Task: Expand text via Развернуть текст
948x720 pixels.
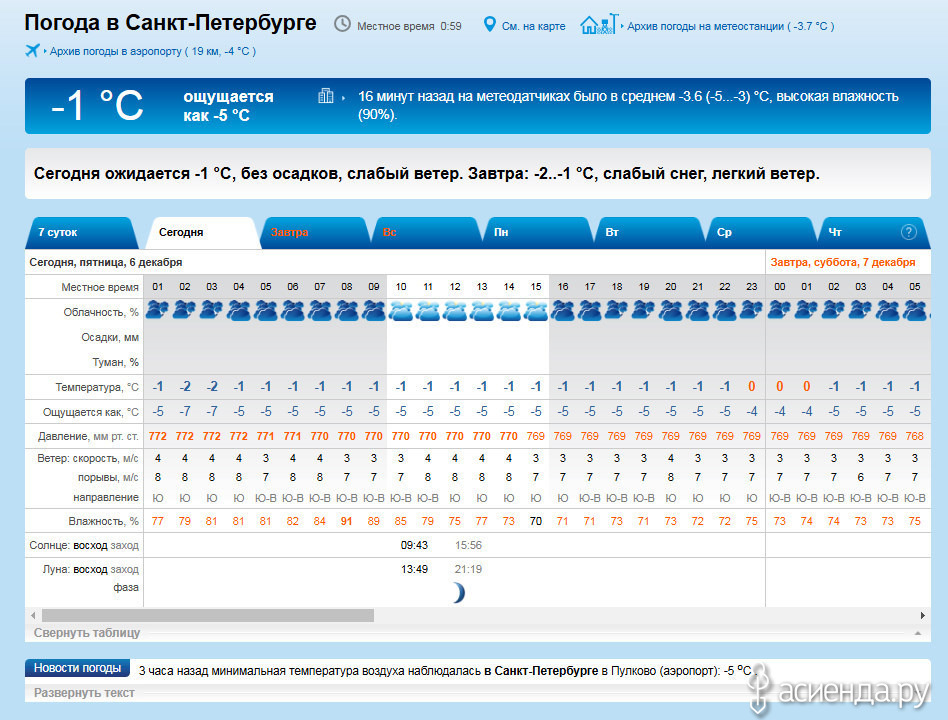Action: (x=84, y=693)
